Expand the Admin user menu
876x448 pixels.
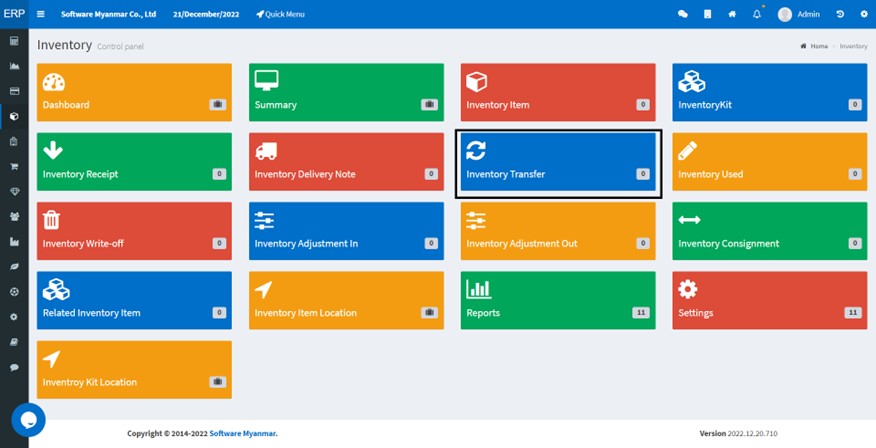point(799,14)
